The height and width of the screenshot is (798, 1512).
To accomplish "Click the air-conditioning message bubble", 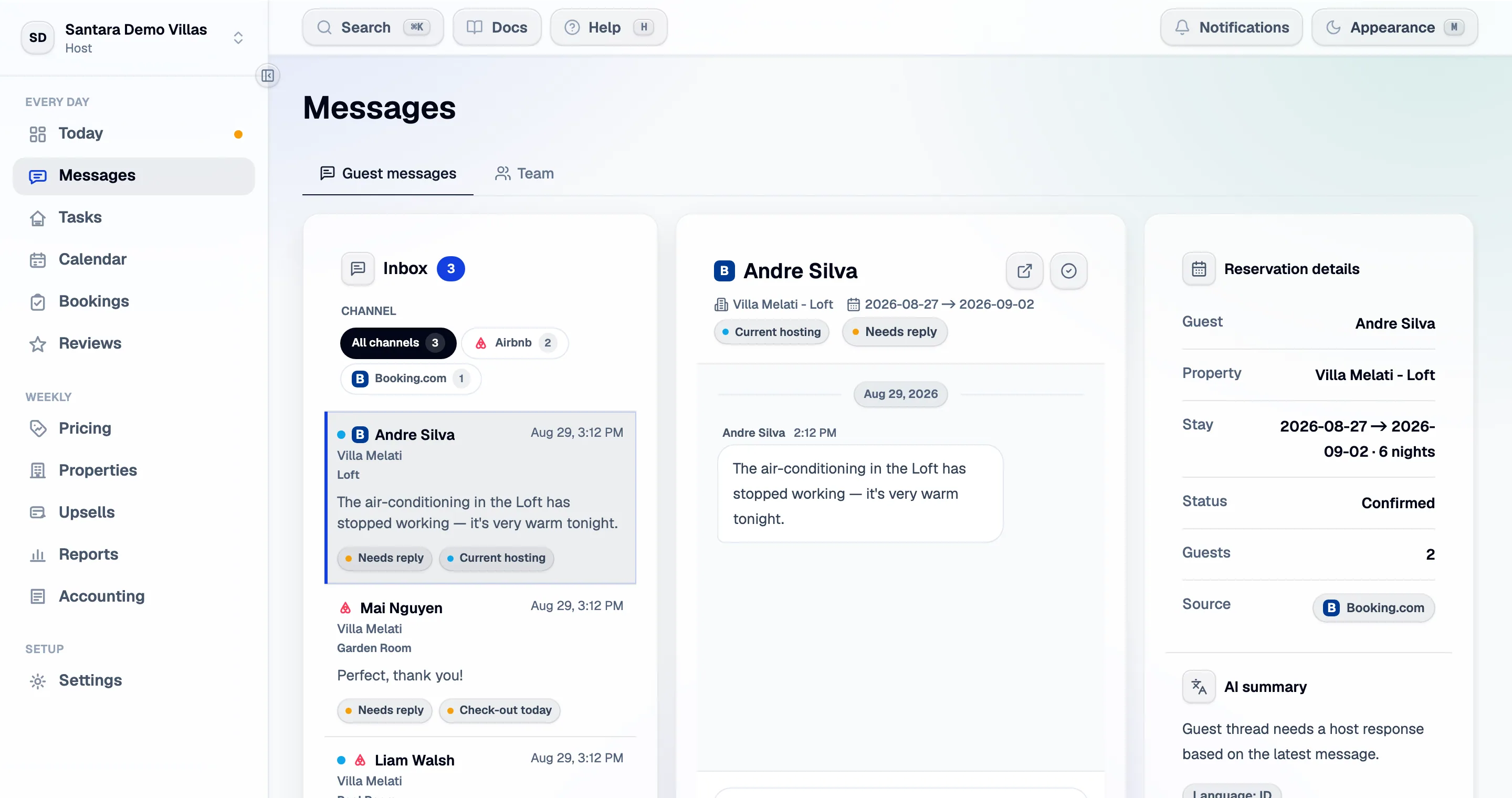I will [860, 493].
